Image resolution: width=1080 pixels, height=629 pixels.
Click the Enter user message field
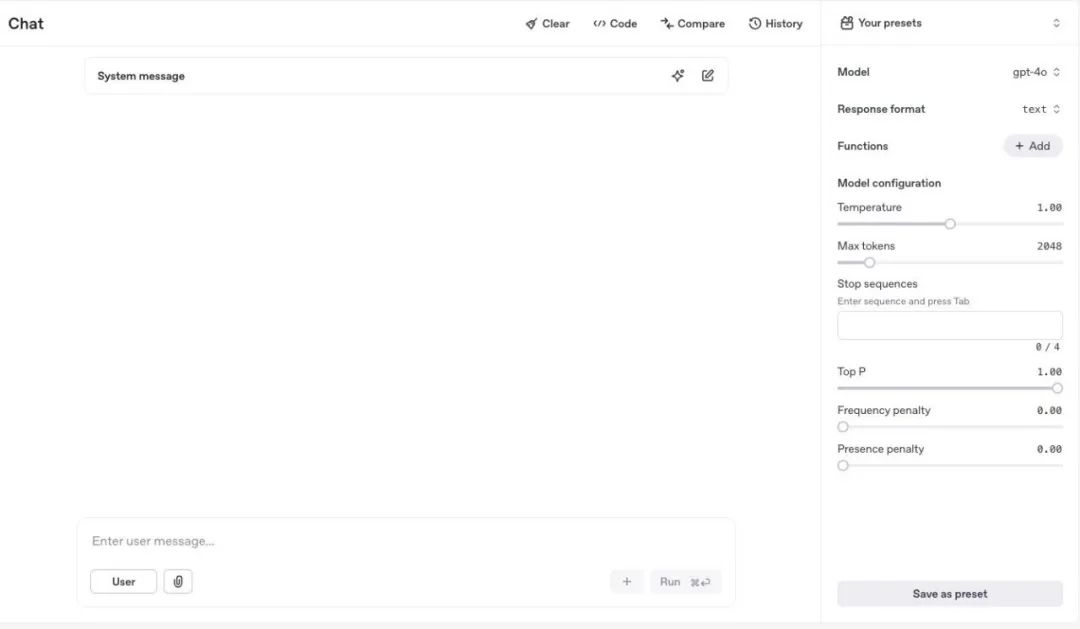(x=406, y=542)
